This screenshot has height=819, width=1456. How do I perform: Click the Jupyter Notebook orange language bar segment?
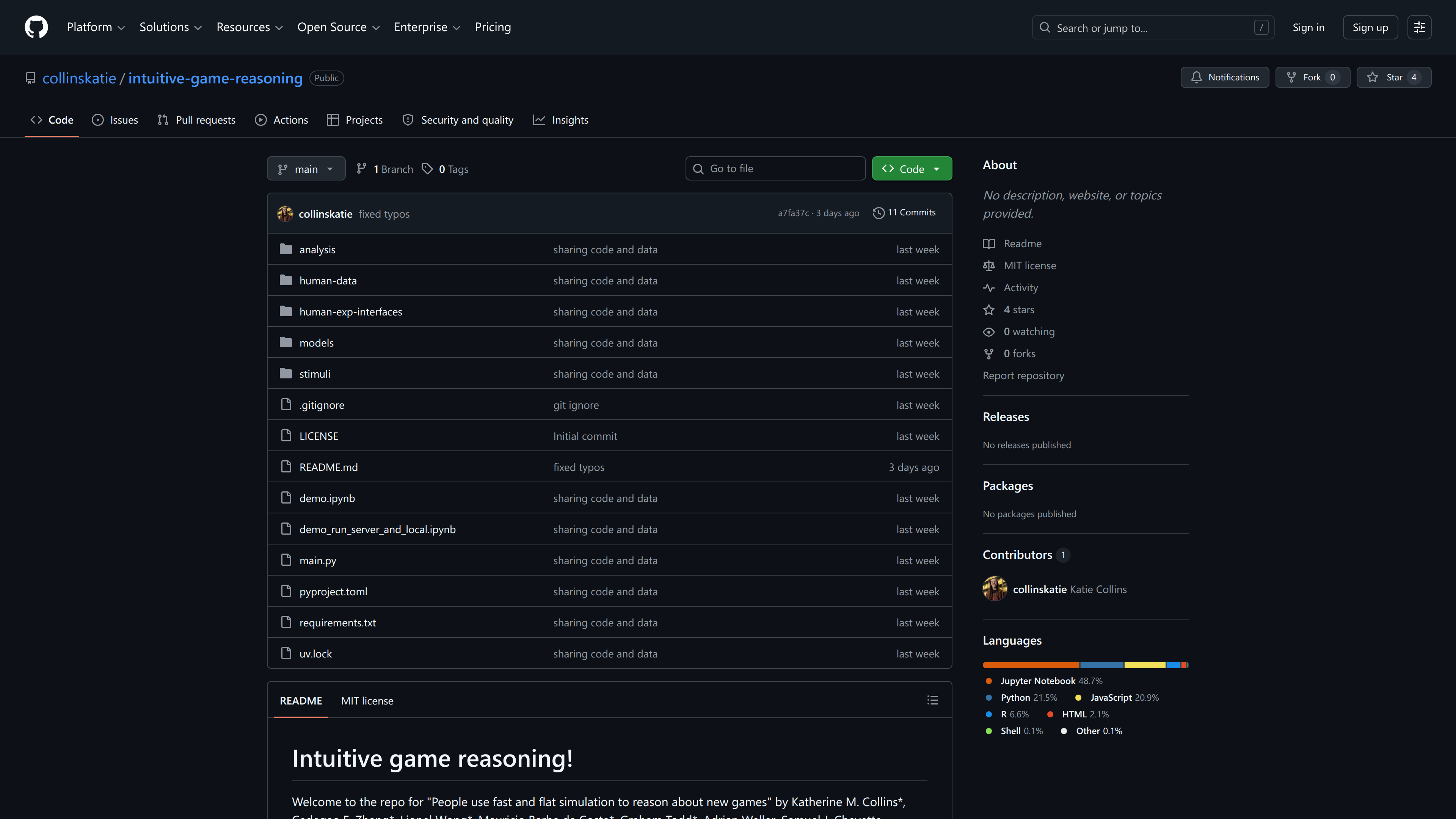(1031, 665)
